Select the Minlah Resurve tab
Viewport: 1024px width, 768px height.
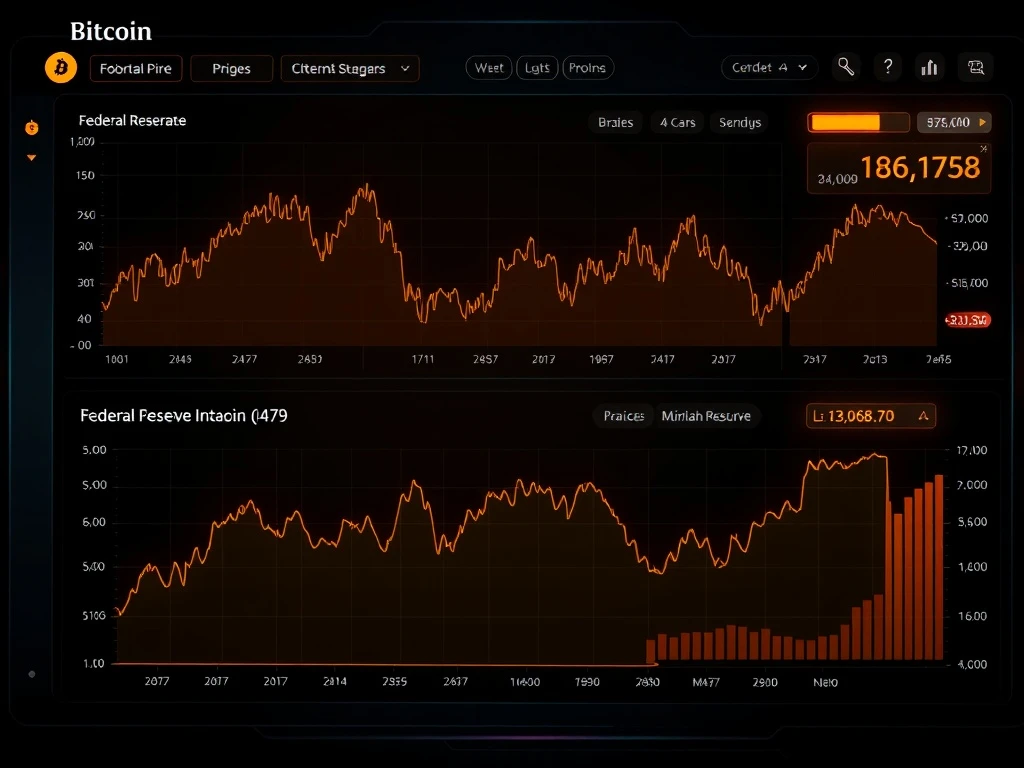click(x=706, y=416)
